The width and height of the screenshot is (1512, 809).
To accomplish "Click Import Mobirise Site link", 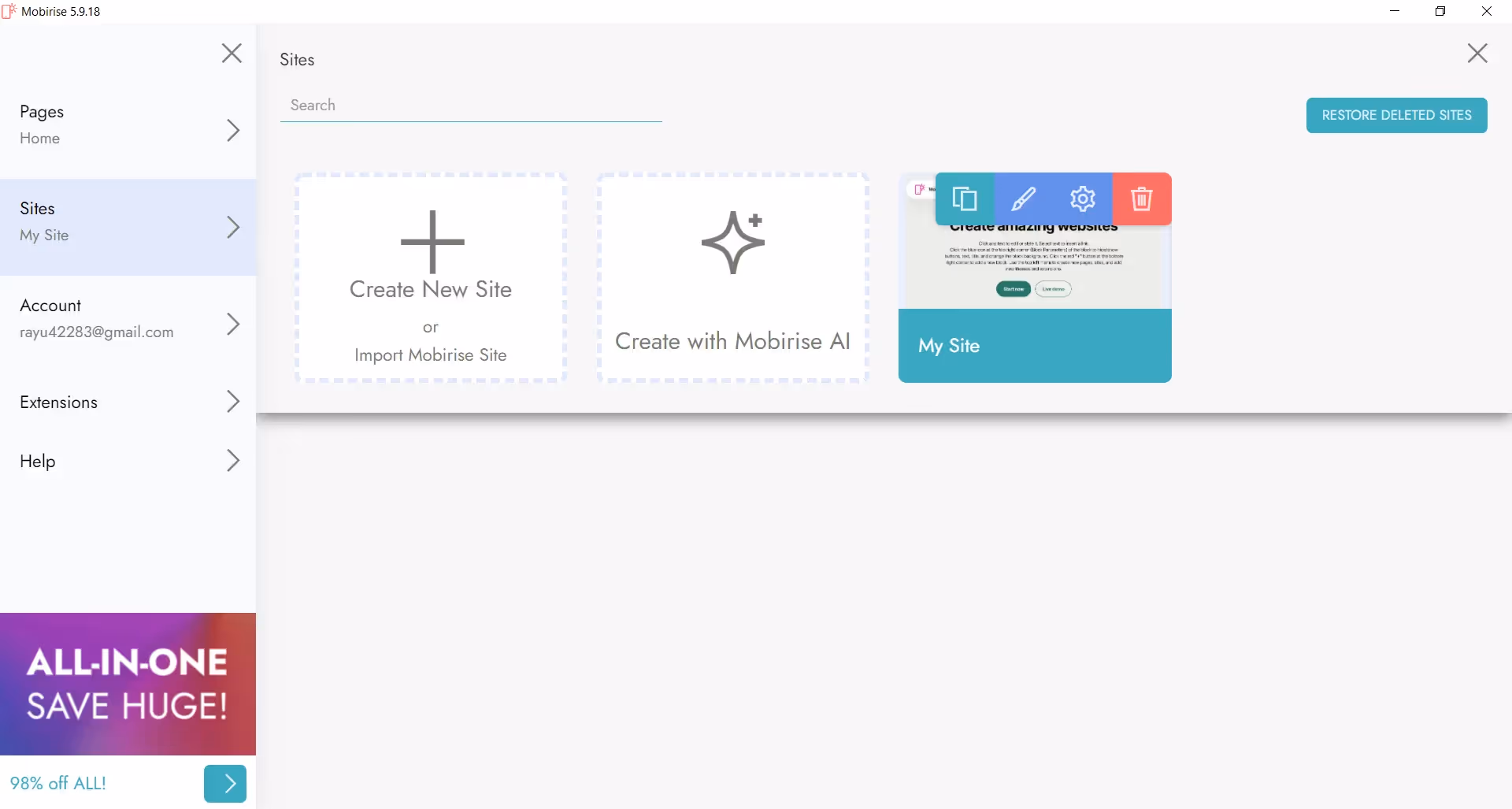I will pos(431,354).
